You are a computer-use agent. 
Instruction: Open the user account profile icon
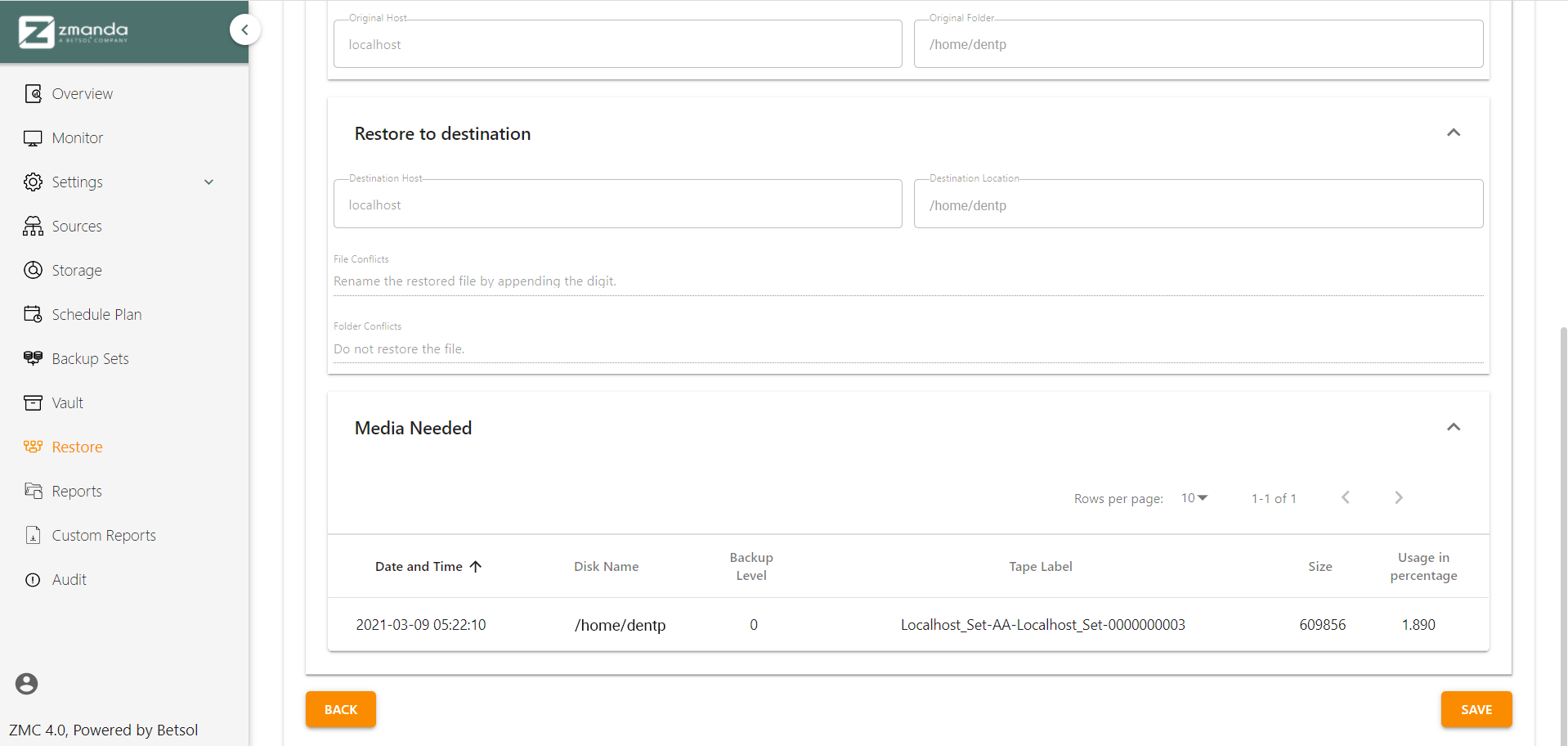pos(26,684)
